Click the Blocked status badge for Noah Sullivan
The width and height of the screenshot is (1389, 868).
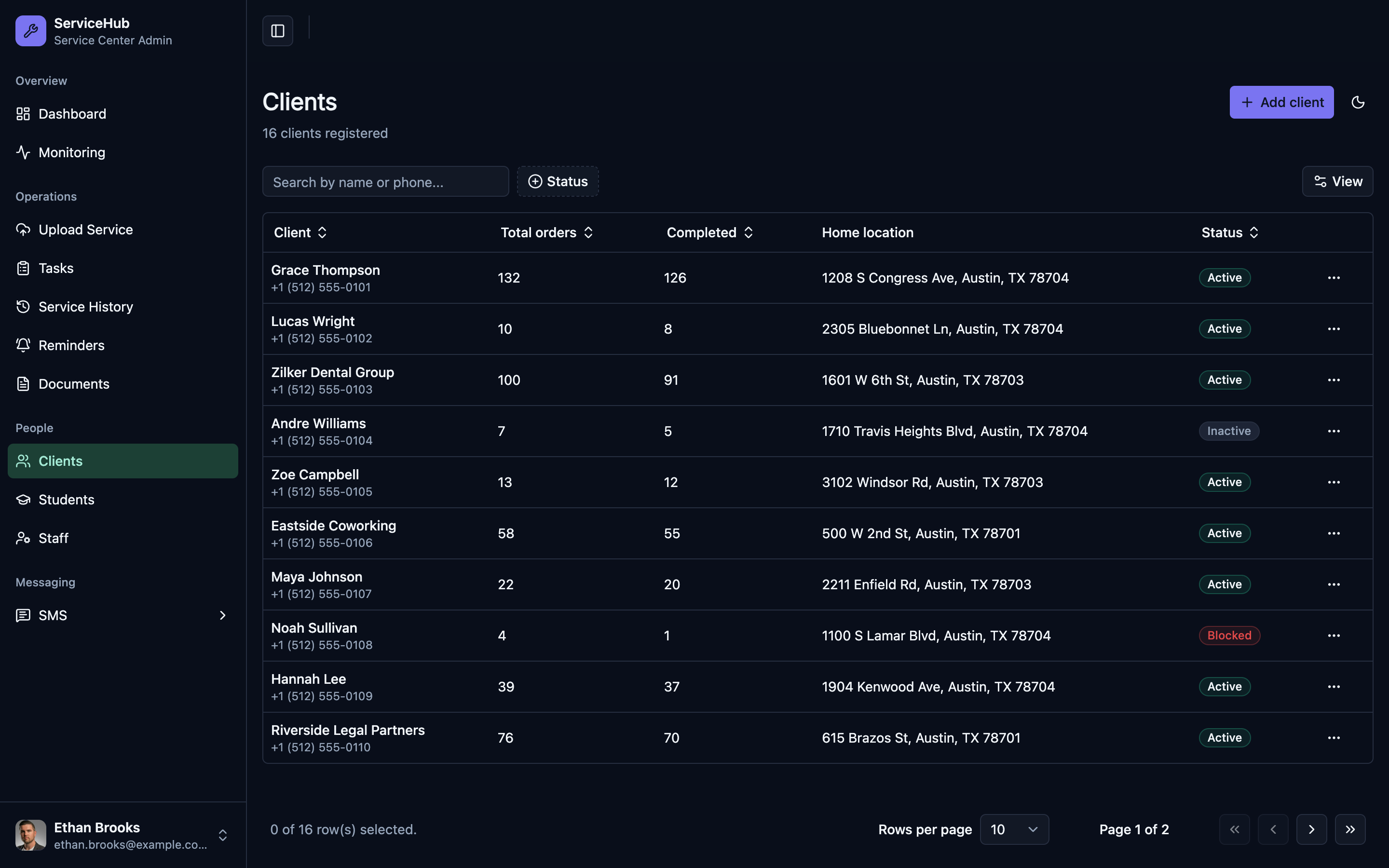(x=1229, y=636)
